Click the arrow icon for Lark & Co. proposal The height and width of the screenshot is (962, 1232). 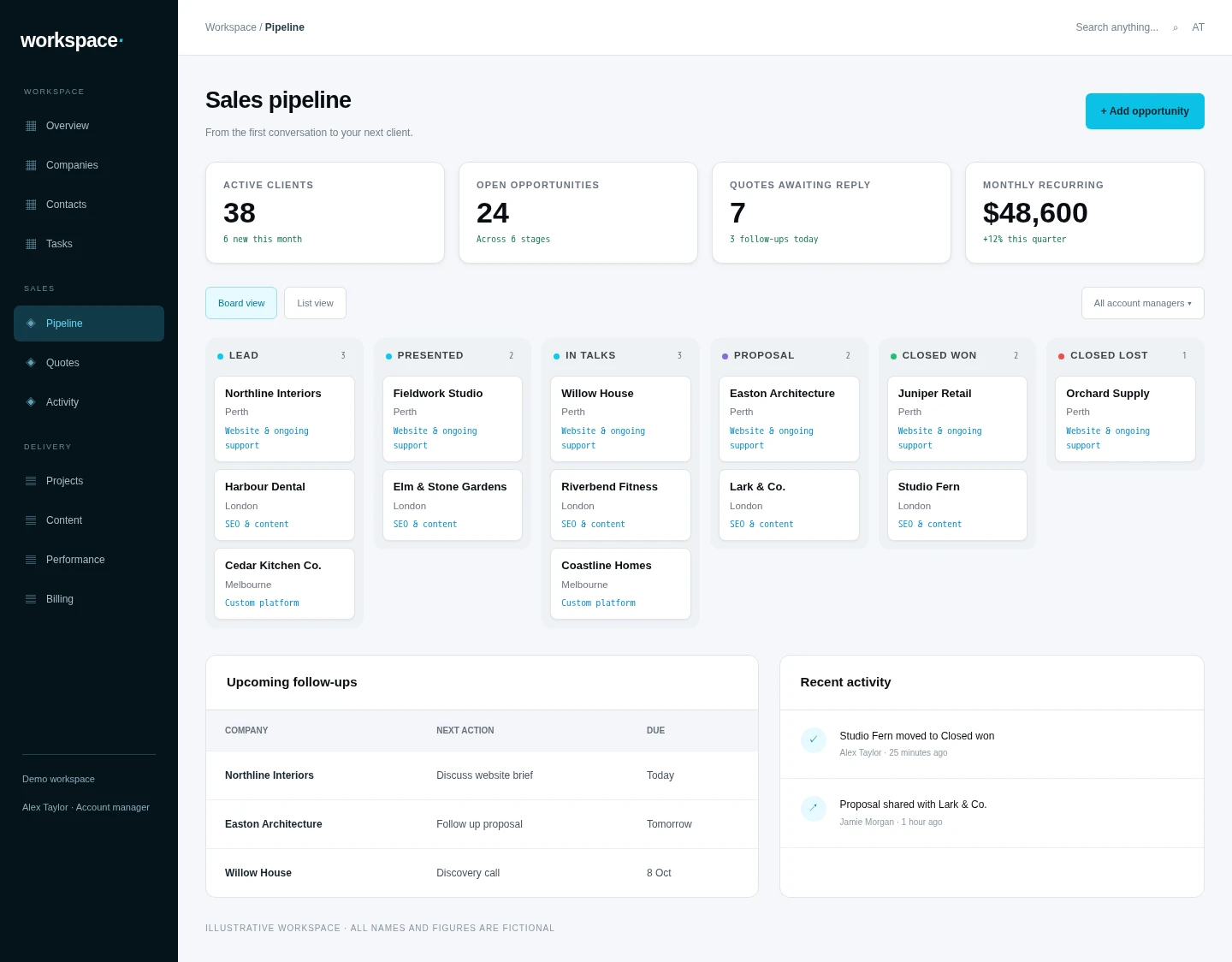pyautogui.click(x=814, y=809)
